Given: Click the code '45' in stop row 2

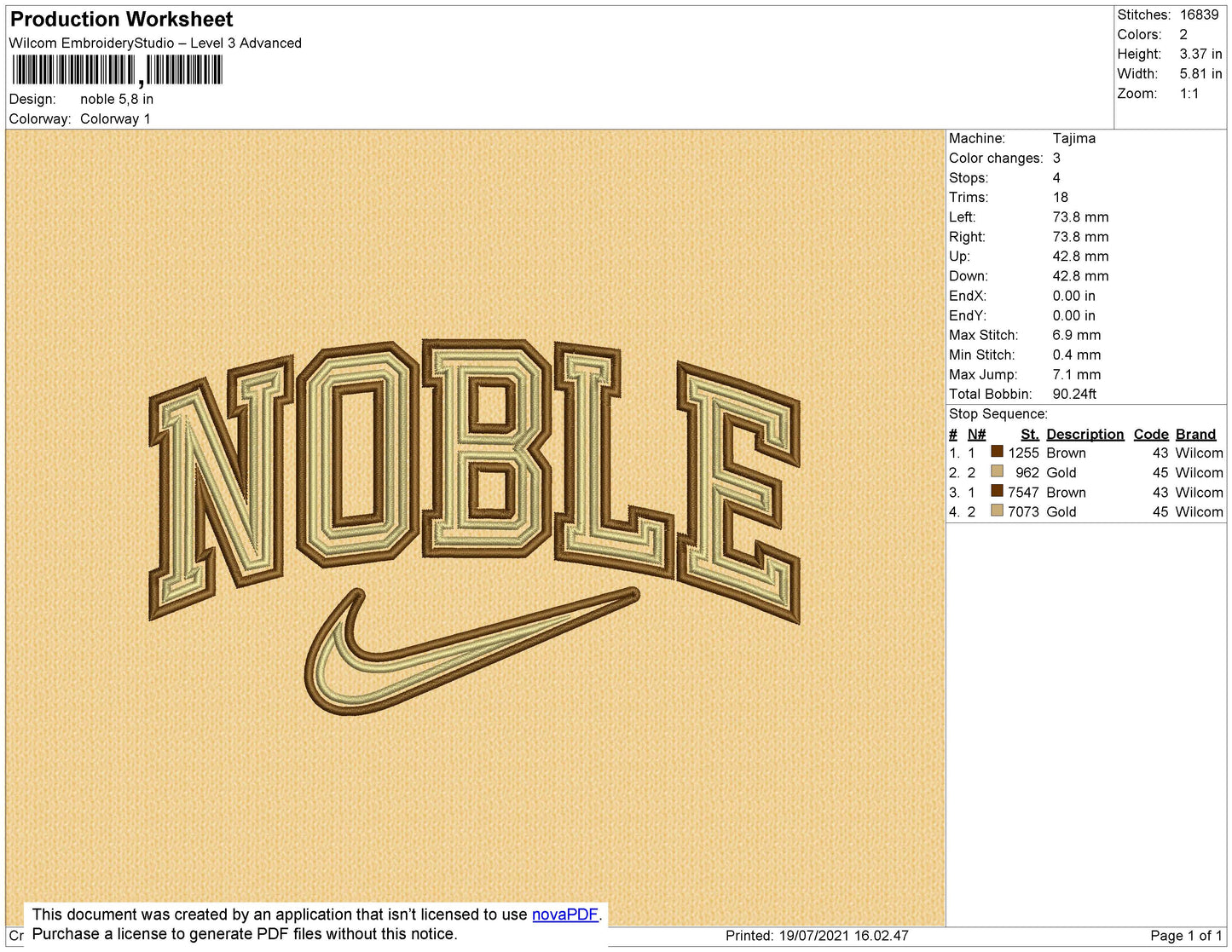Looking at the screenshot, I should pos(1160,472).
